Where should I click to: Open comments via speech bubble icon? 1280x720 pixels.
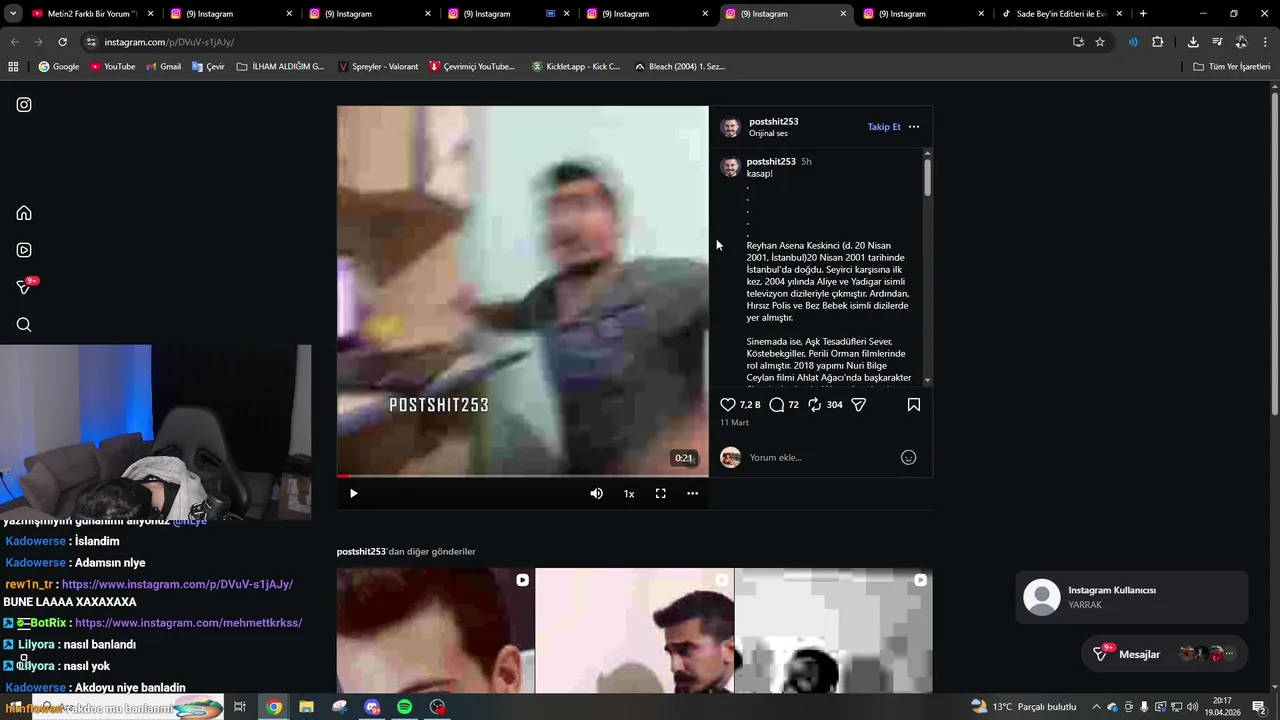tap(777, 405)
